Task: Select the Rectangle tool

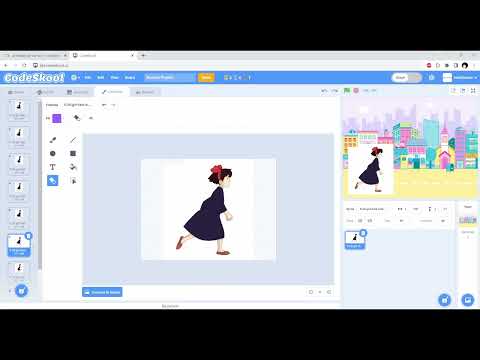Action: click(73, 153)
